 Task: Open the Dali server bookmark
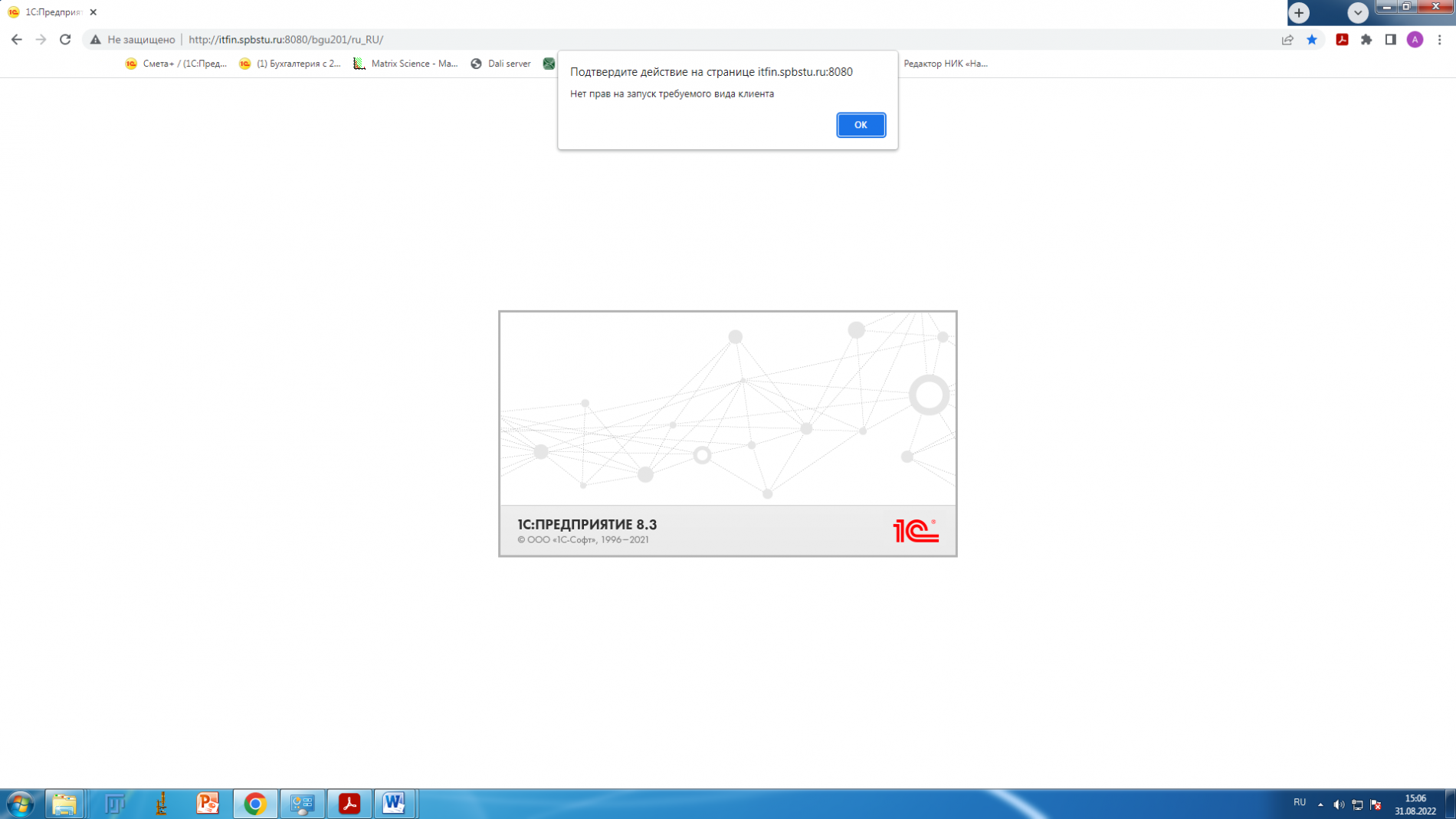500,64
